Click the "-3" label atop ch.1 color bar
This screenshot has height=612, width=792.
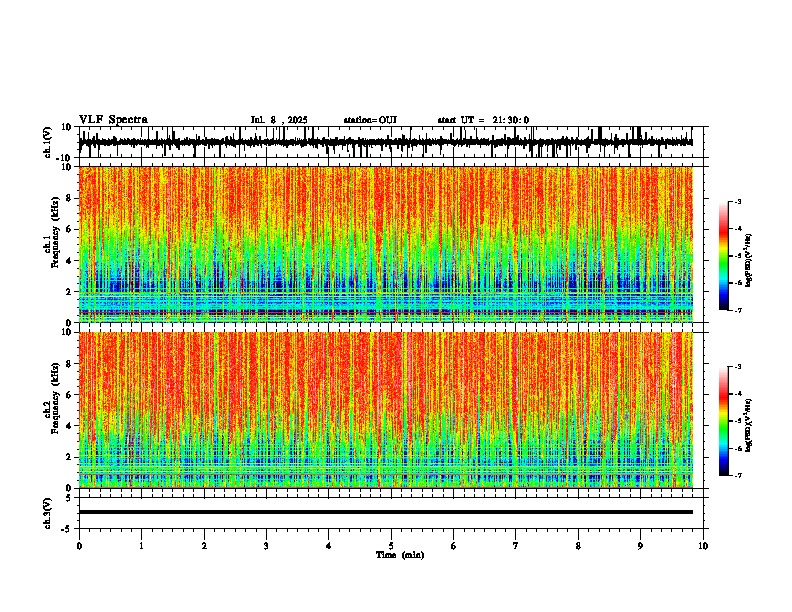(737, 201)
